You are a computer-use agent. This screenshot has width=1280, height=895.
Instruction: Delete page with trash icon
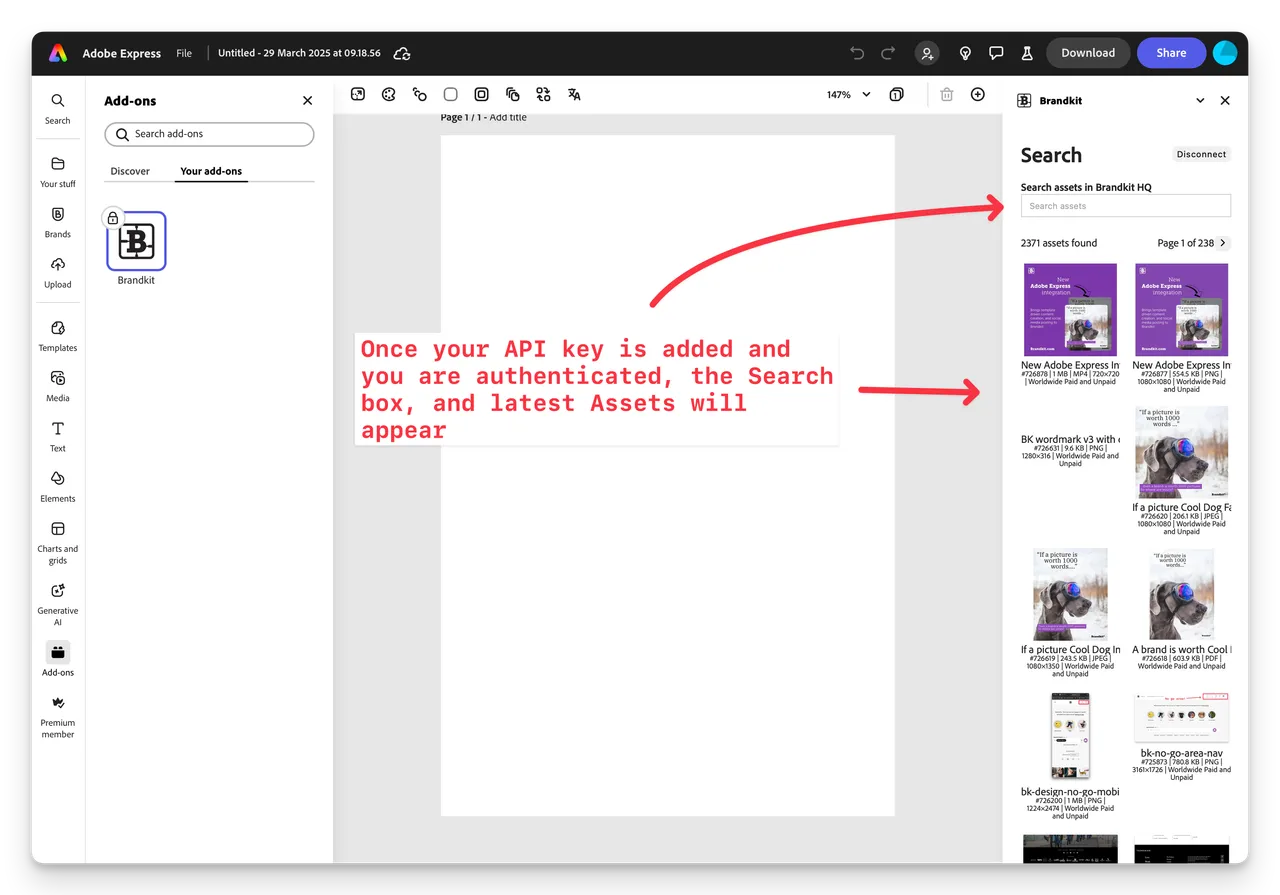tap(947, 94)
